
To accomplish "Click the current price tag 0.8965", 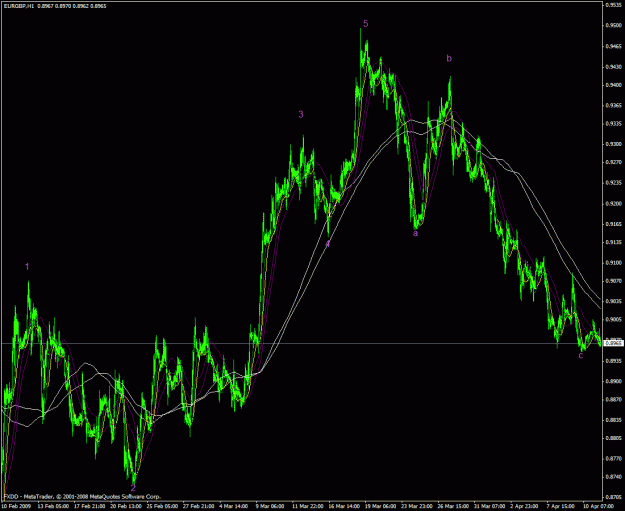I will click(x=614, y=343).
